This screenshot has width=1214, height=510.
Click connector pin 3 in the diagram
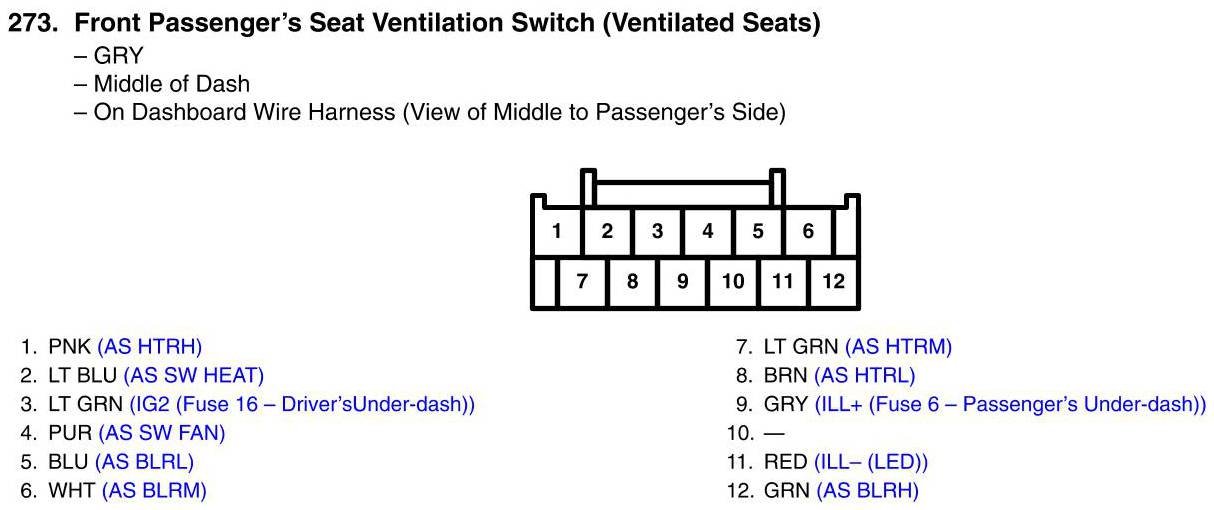[658, 232]
